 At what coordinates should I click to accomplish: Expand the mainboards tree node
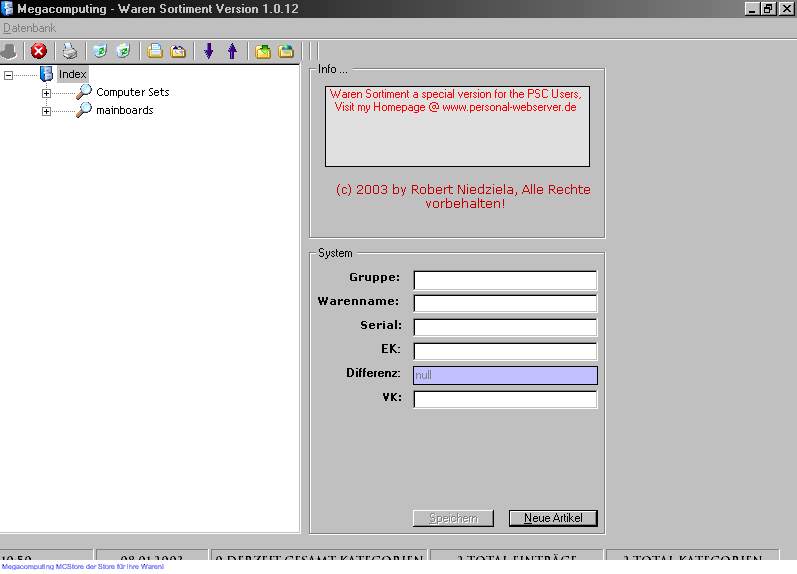pos(46,111)
